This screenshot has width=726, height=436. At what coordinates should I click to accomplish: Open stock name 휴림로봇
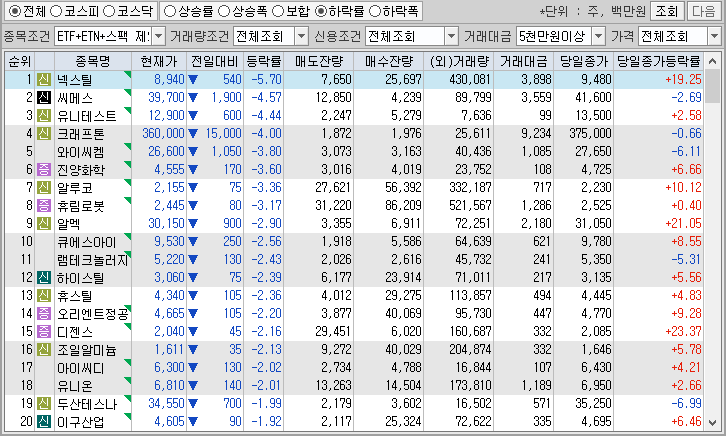coord(81,206)
